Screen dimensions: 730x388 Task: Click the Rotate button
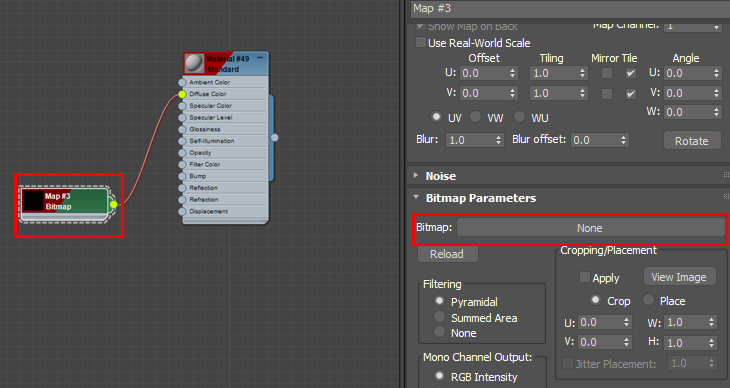692,141
